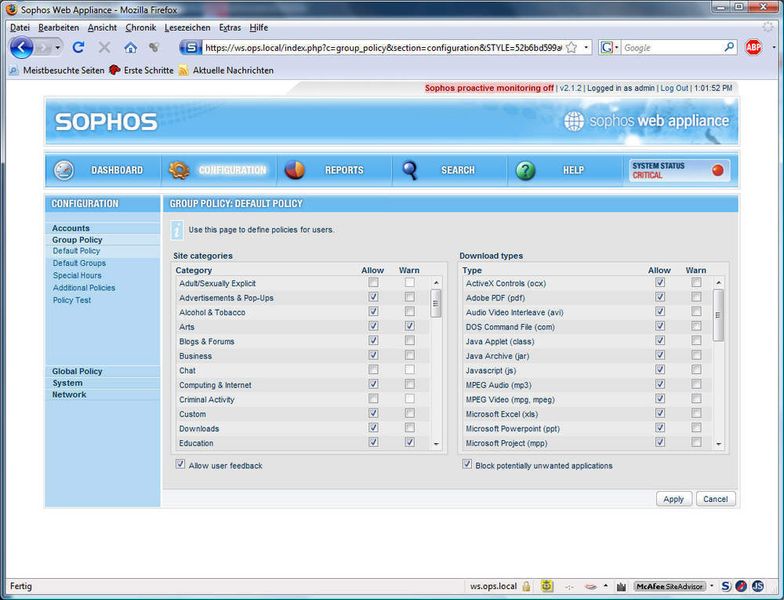The height and width of the screenshot is (600, 784).
Task: Click the Site categories list scrollbar thumb
Action: tap(436, 303)
